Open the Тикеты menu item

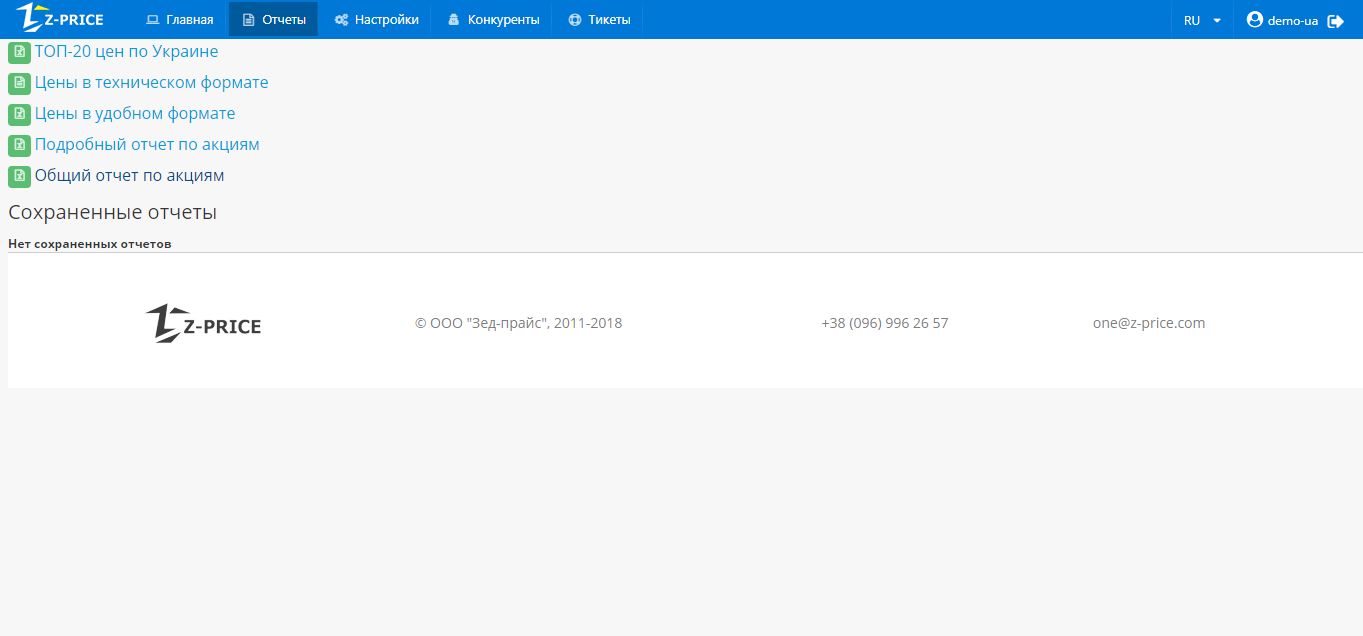tap(599, 19)
